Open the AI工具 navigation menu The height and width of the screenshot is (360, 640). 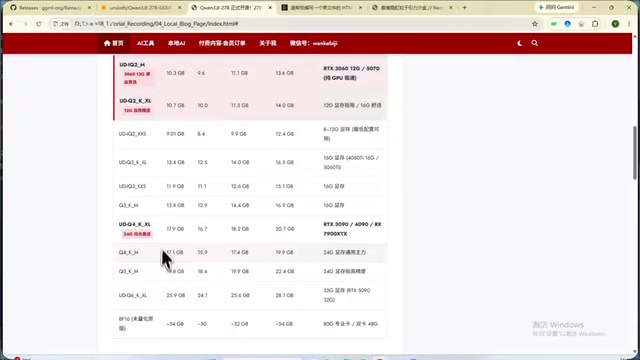(145, 43)
